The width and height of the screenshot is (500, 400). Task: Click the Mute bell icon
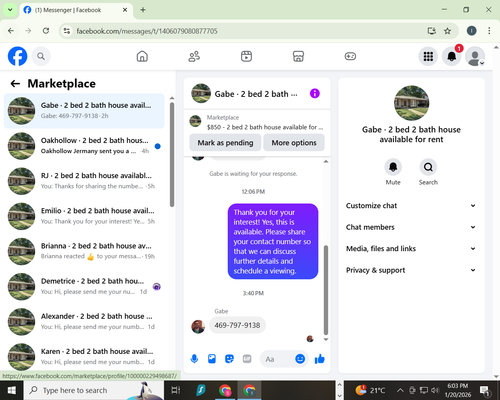(x=393, y=167)
